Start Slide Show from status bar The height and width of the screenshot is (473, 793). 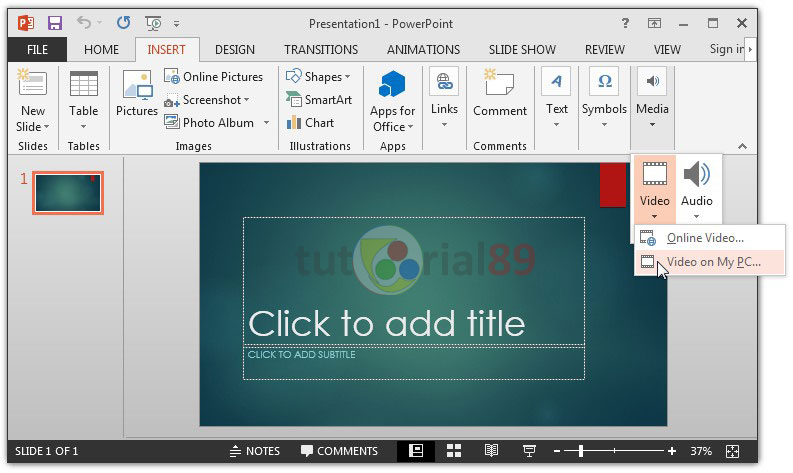[529, 450]
